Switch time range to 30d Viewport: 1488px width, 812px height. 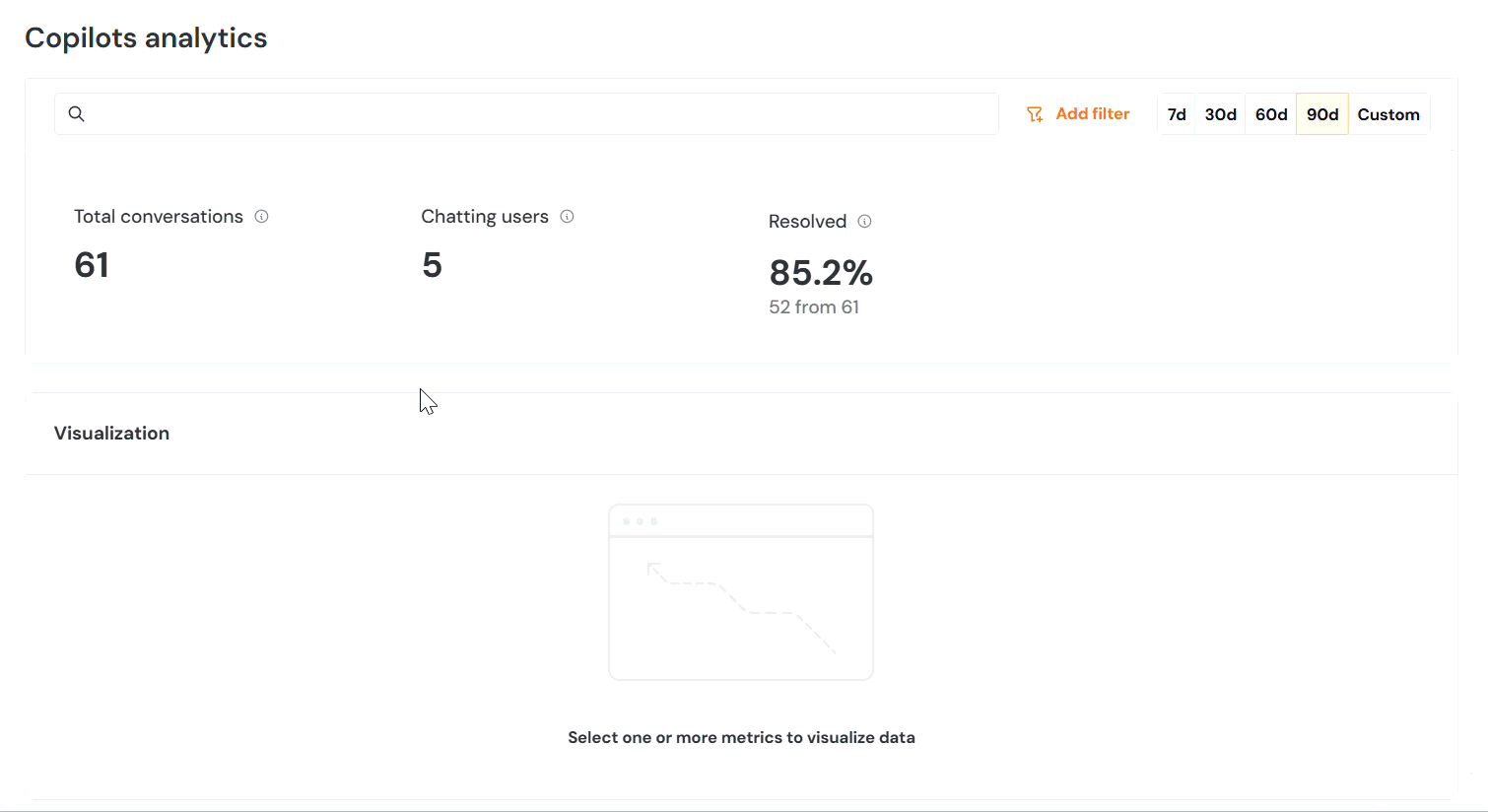pyautogui.click(x=1220, y=114)
